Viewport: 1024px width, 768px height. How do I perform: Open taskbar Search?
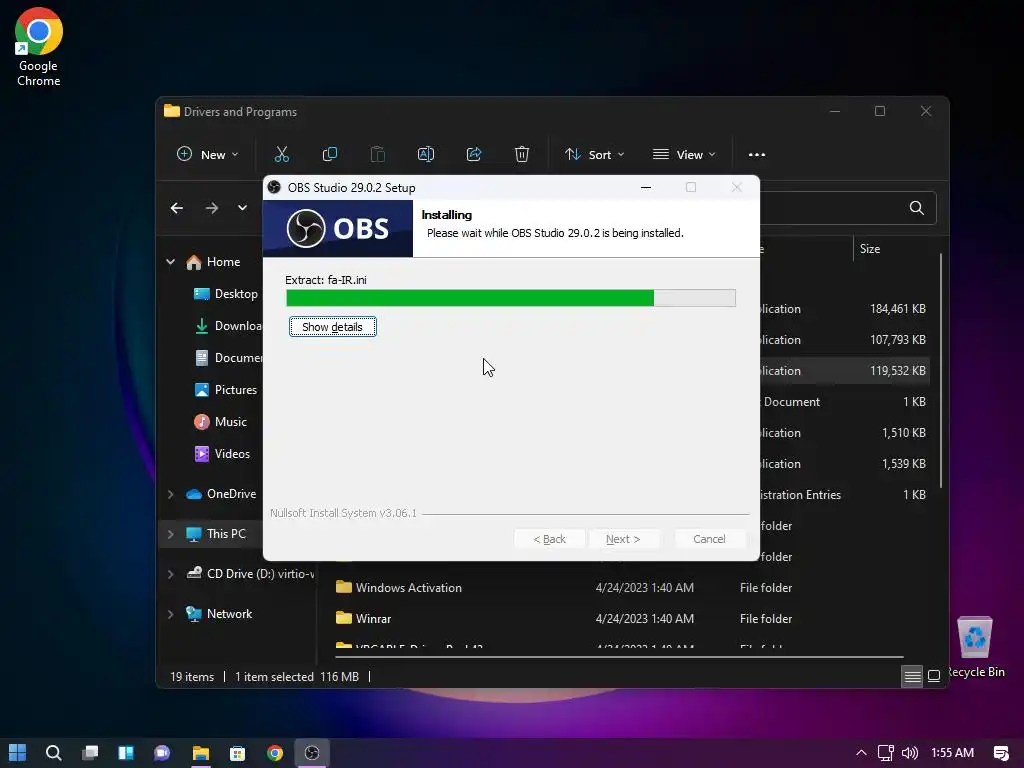tap(54, 753)
